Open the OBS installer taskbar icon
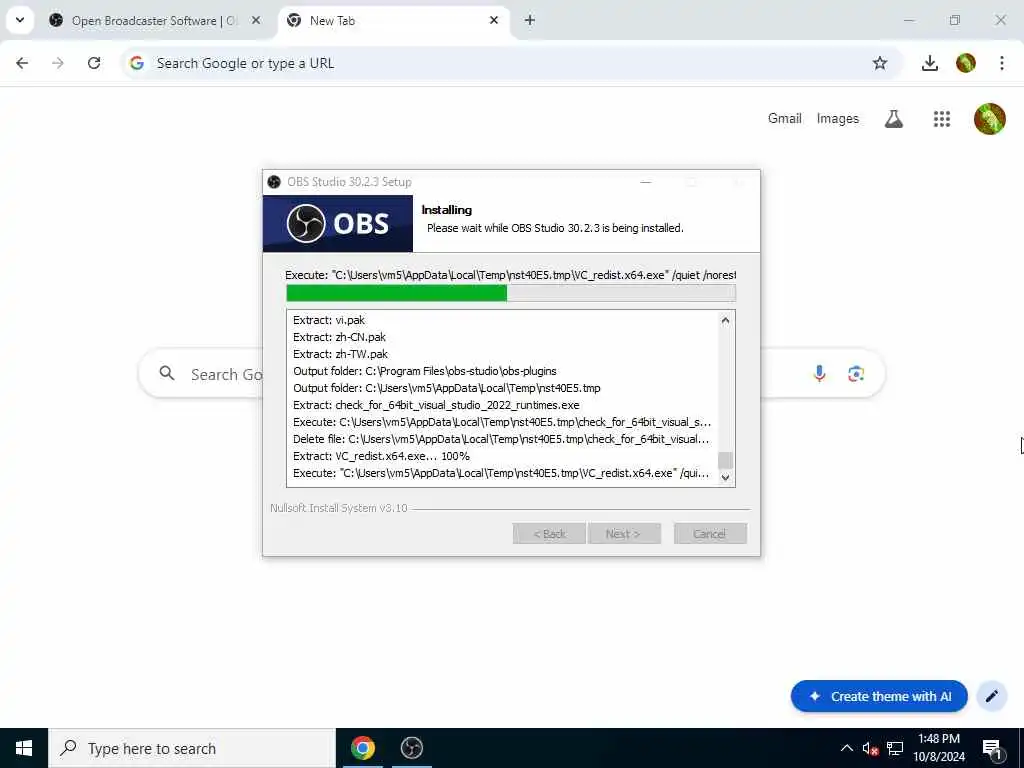Screen dimensions: 1024x768 point(411,748)
